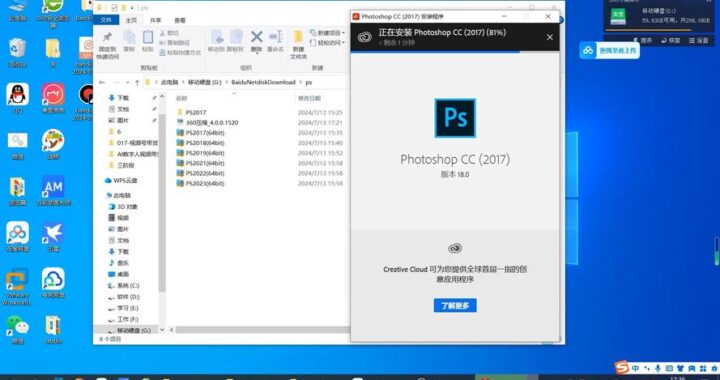
Task: Click breadcrumb chevron before ps folder
Action: click(301, 82)
